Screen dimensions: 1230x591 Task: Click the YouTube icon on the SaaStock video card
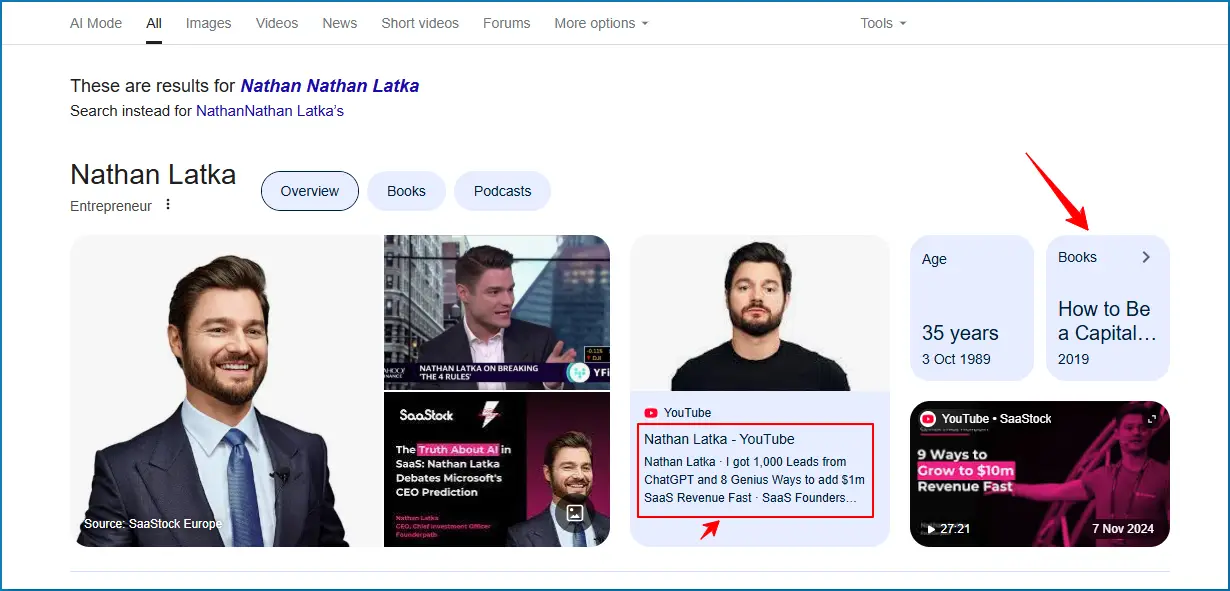point(928,417)
